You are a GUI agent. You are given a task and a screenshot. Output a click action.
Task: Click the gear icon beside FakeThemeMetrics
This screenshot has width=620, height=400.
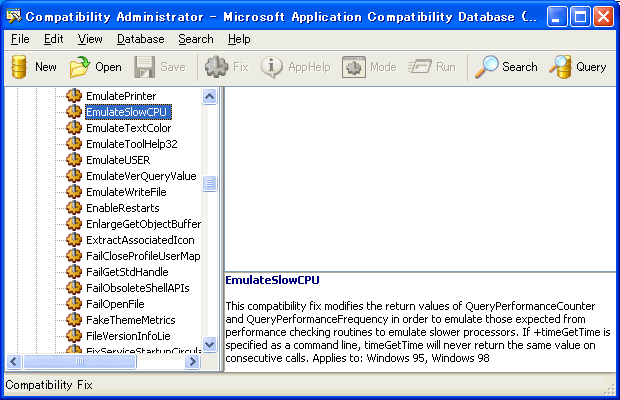(74, 320)
